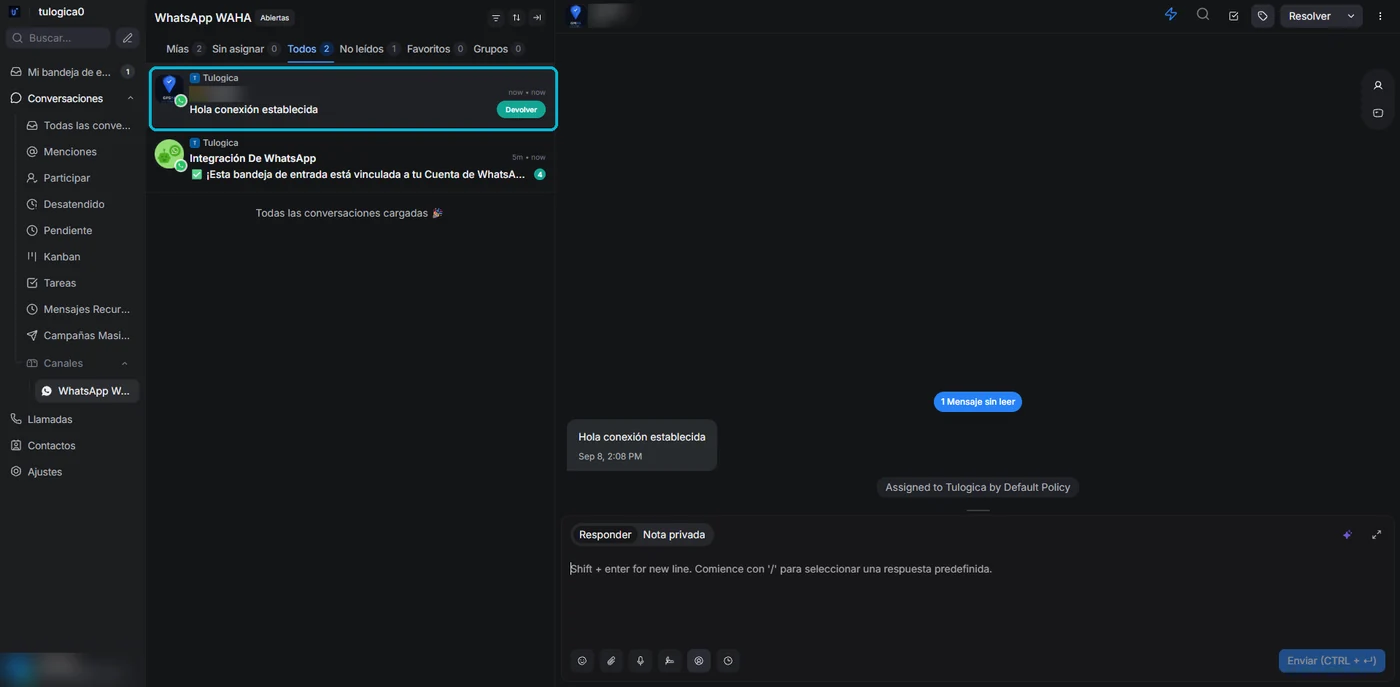The height and width of the screenshot is (687, 1400).
Task: Open Desatendido in the sidebar
Action: click(74, 204)
